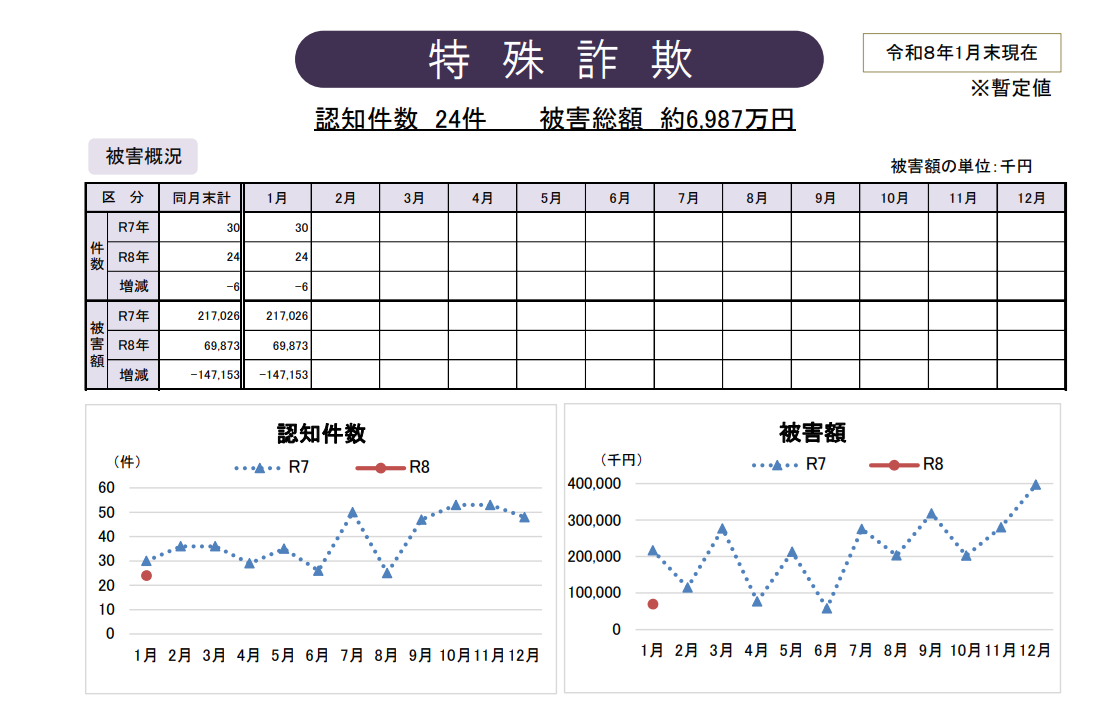Click the R7 triangle legend marker in 被害額 chart

(x=776, y=465)
